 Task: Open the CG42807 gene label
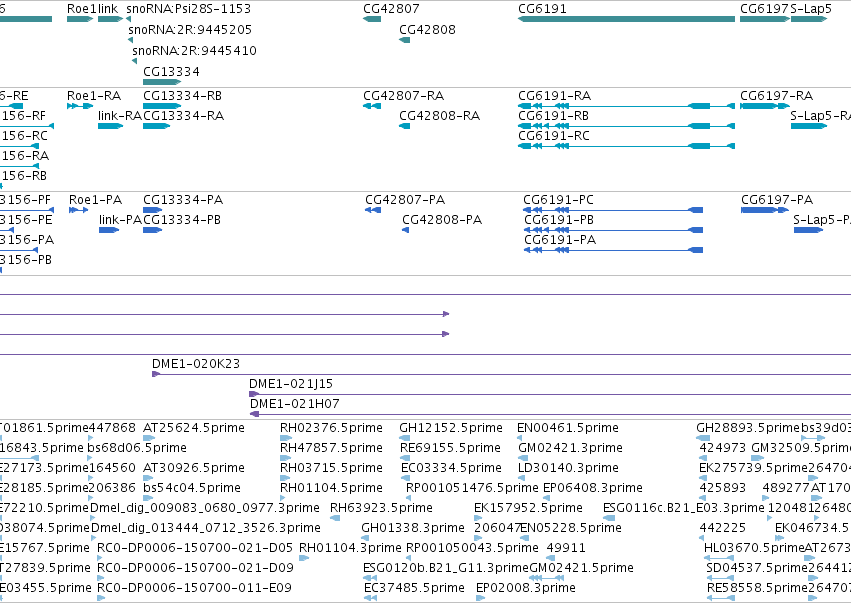coord(391,9)
